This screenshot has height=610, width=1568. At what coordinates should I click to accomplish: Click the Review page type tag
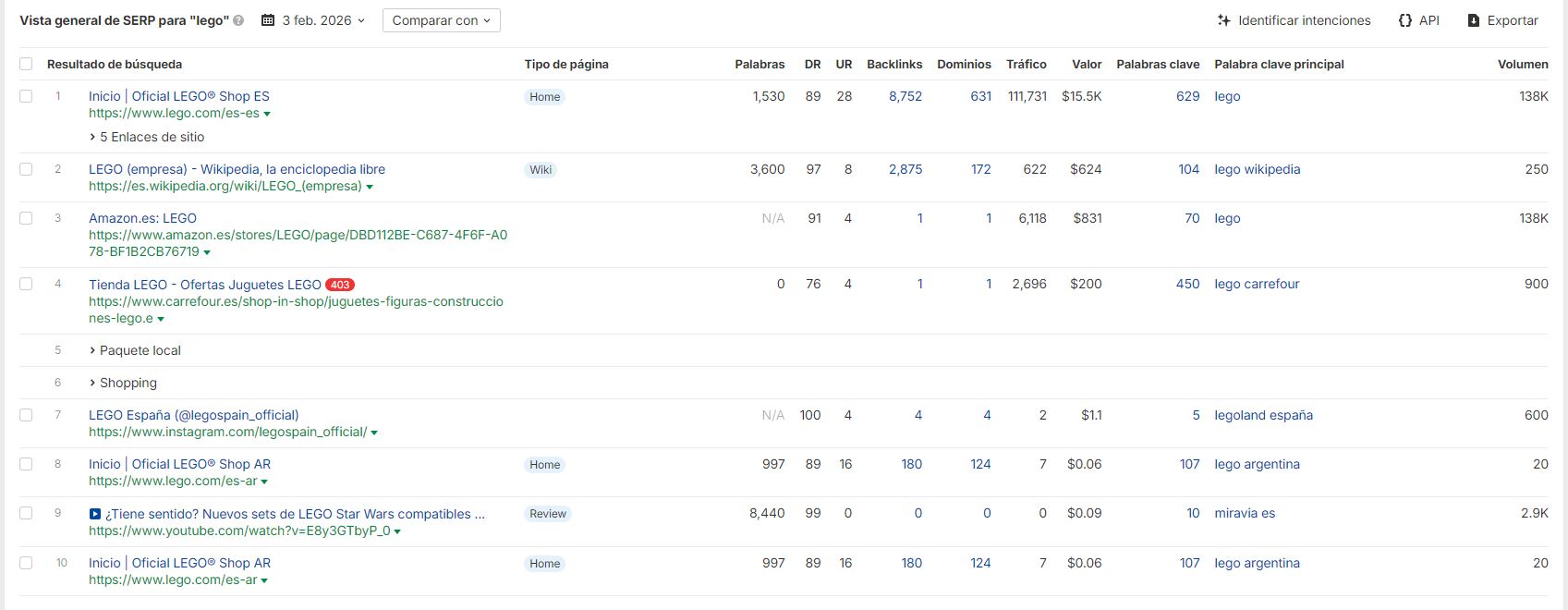(548, 514)
